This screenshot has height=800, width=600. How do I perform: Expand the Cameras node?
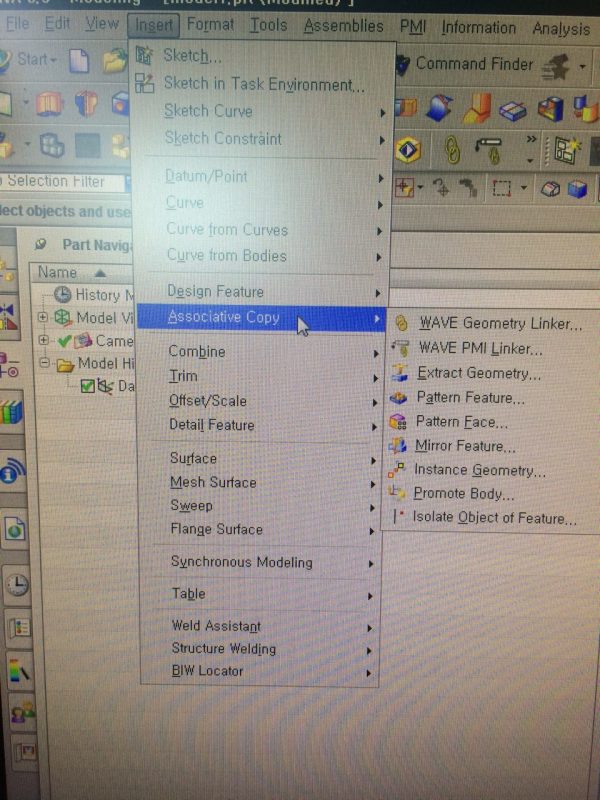point(44,340)
